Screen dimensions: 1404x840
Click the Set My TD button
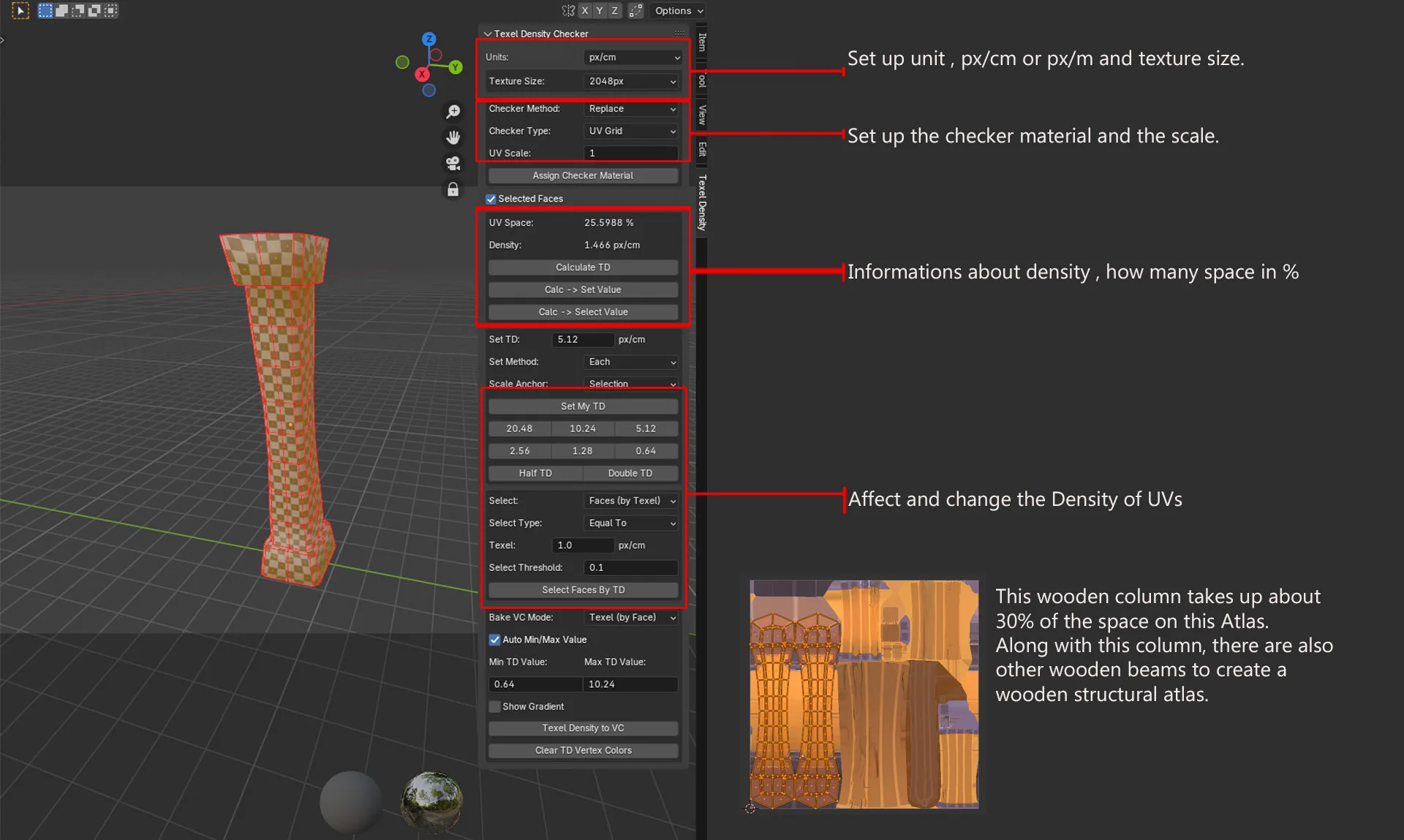583,406
